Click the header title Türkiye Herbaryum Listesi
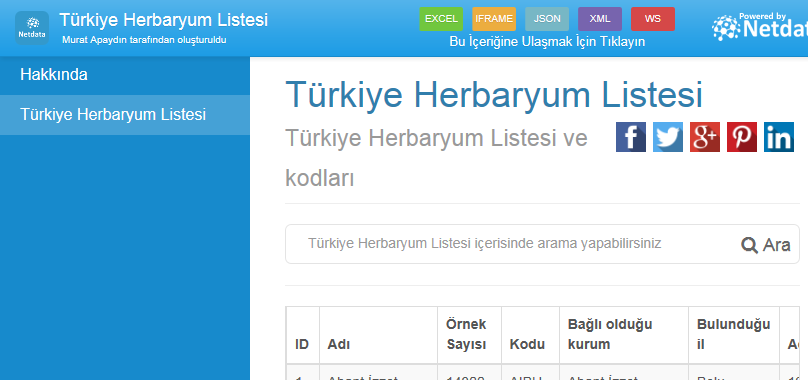Screen dimensions: 808x380 point(164,20)
